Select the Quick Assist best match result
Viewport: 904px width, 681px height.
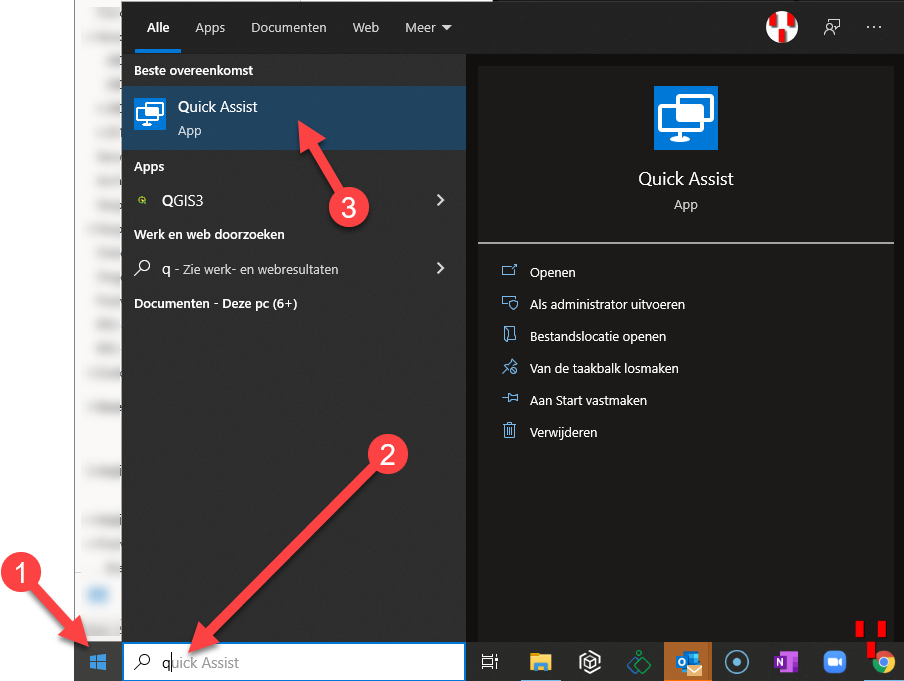(293, 118)
